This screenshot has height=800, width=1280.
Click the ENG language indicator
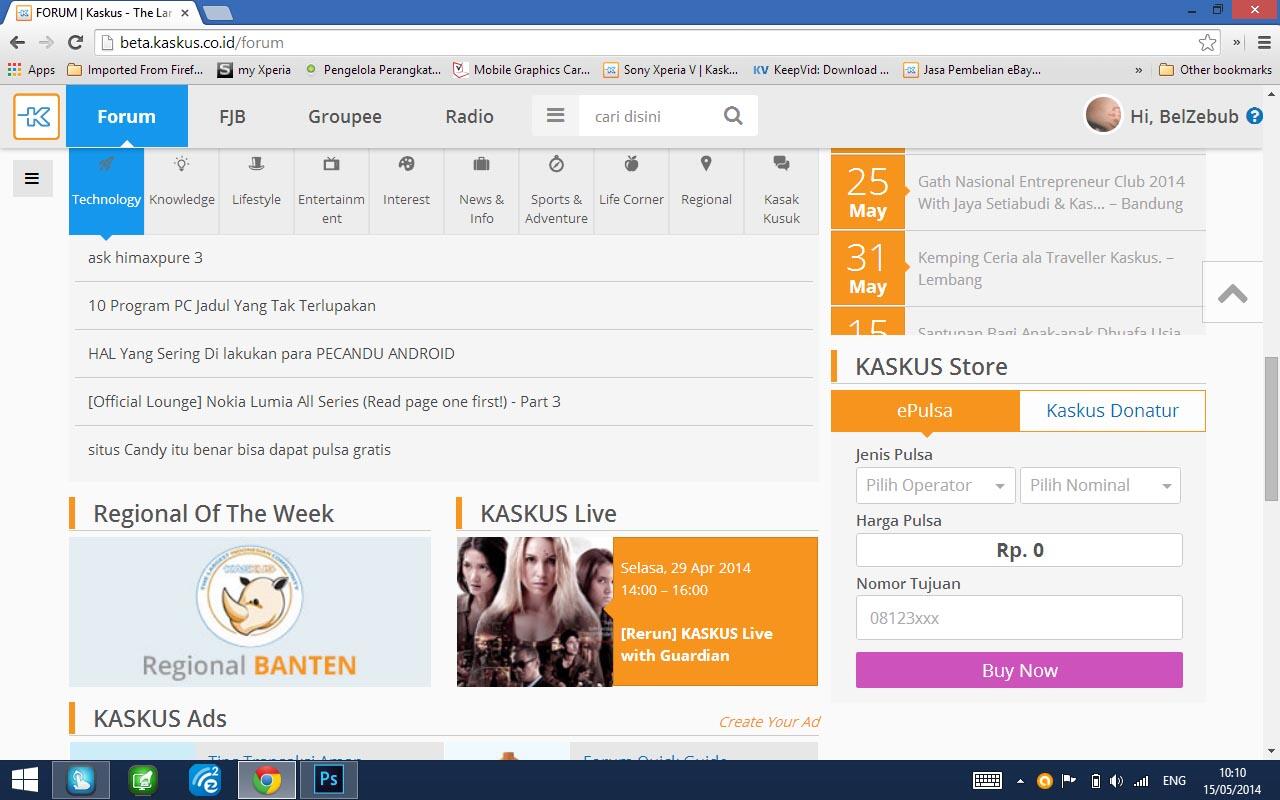pyautogui.click(x=1174, y=781)
